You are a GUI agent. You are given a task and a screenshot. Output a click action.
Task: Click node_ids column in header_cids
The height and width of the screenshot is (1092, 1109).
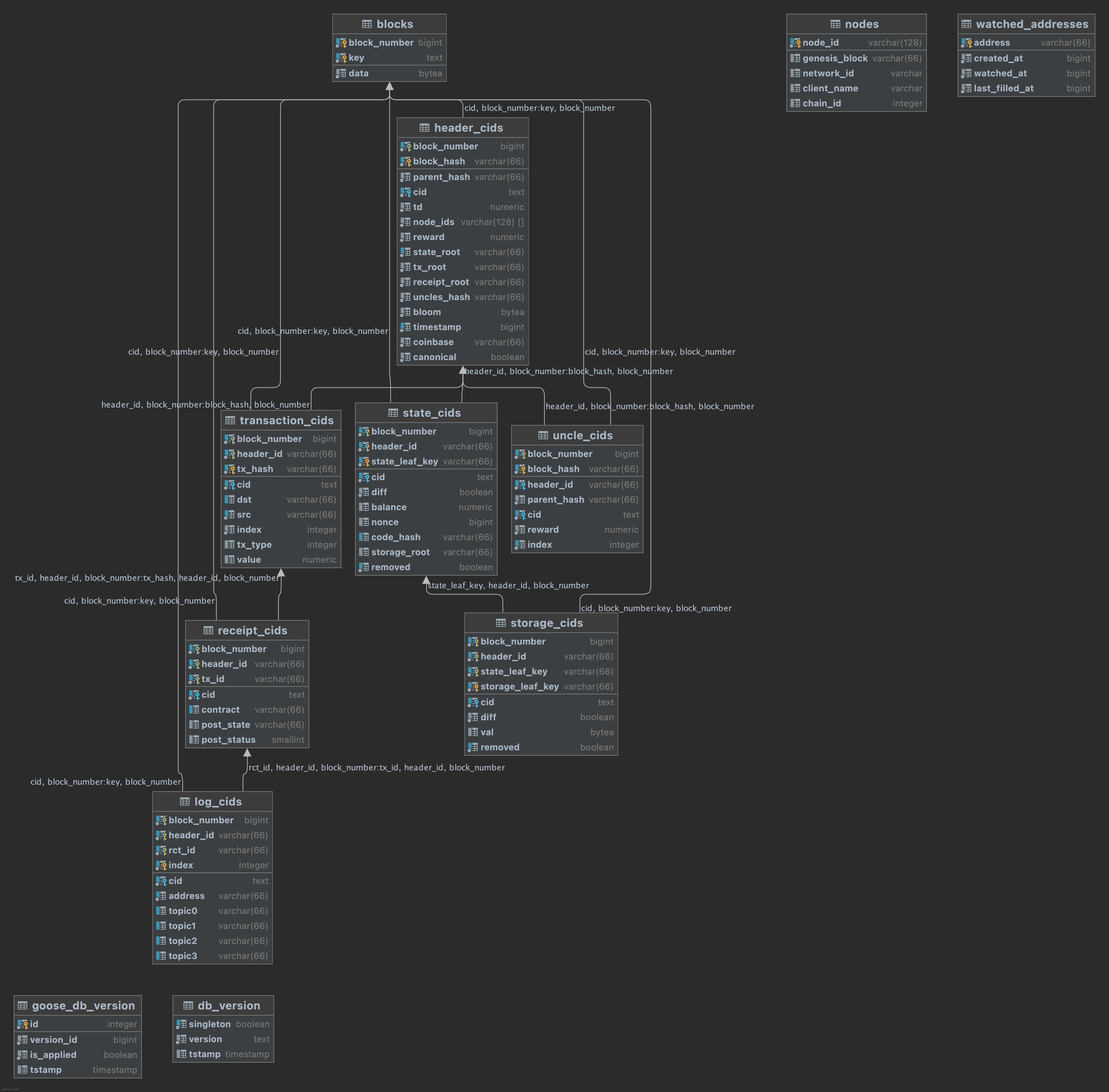[462, 222]
